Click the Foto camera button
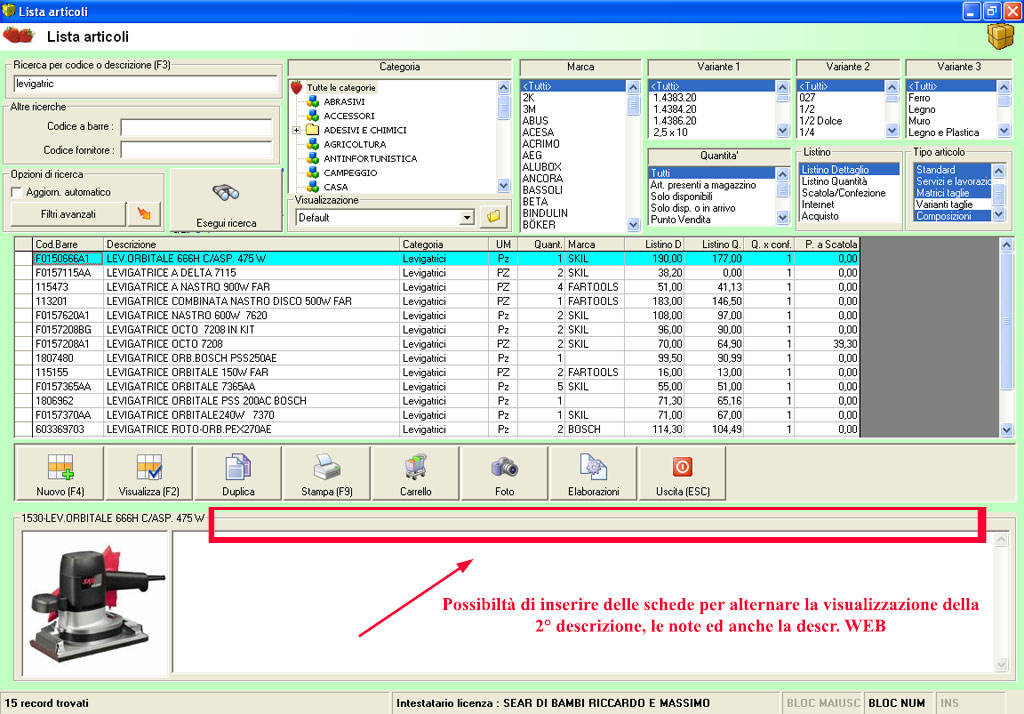The image size is (1024, 714). click(x=504, y=474)
